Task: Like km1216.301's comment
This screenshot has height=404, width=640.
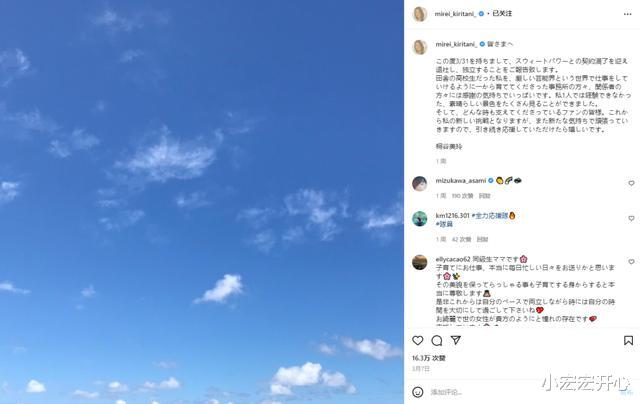Action: [631, 218]
